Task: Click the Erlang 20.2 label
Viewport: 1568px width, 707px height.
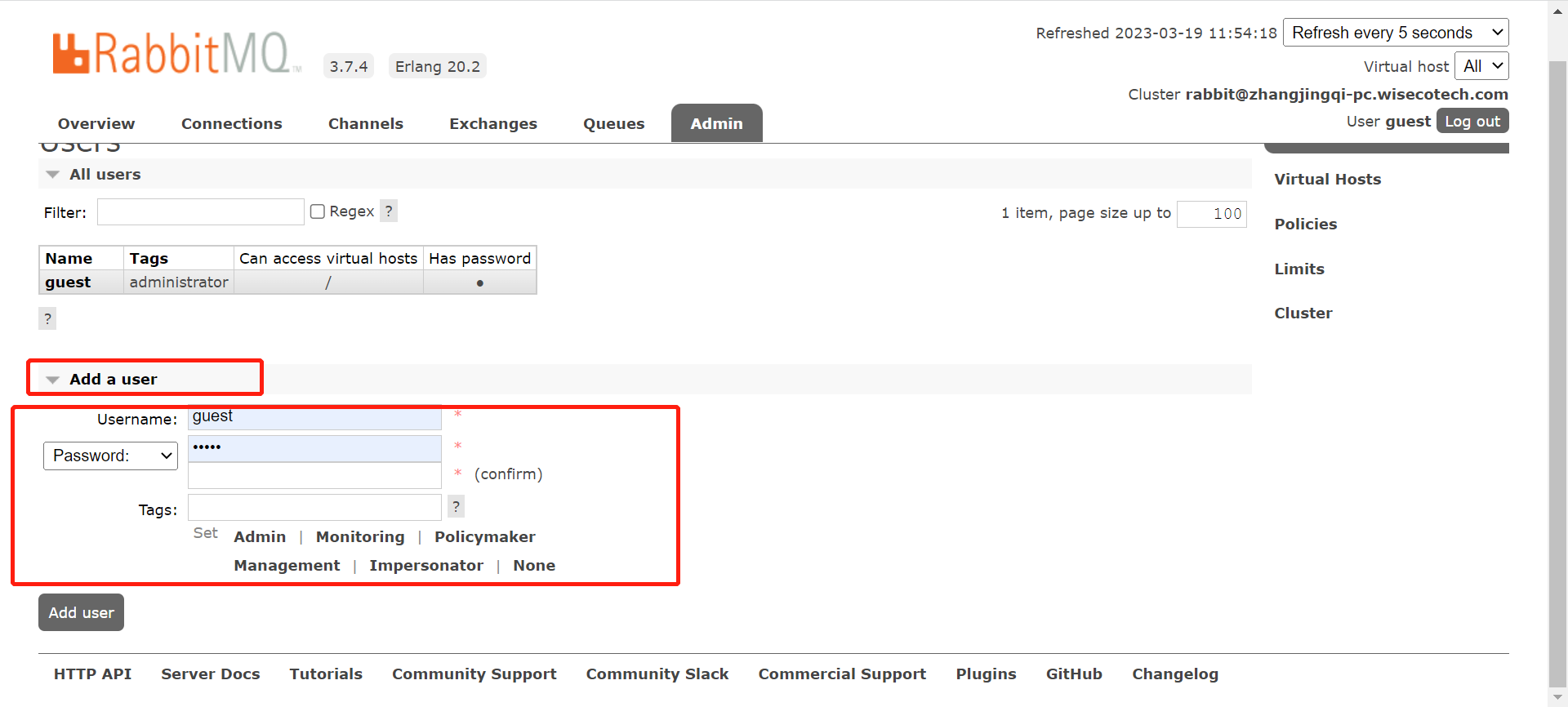Action: (x=438, y=66)
